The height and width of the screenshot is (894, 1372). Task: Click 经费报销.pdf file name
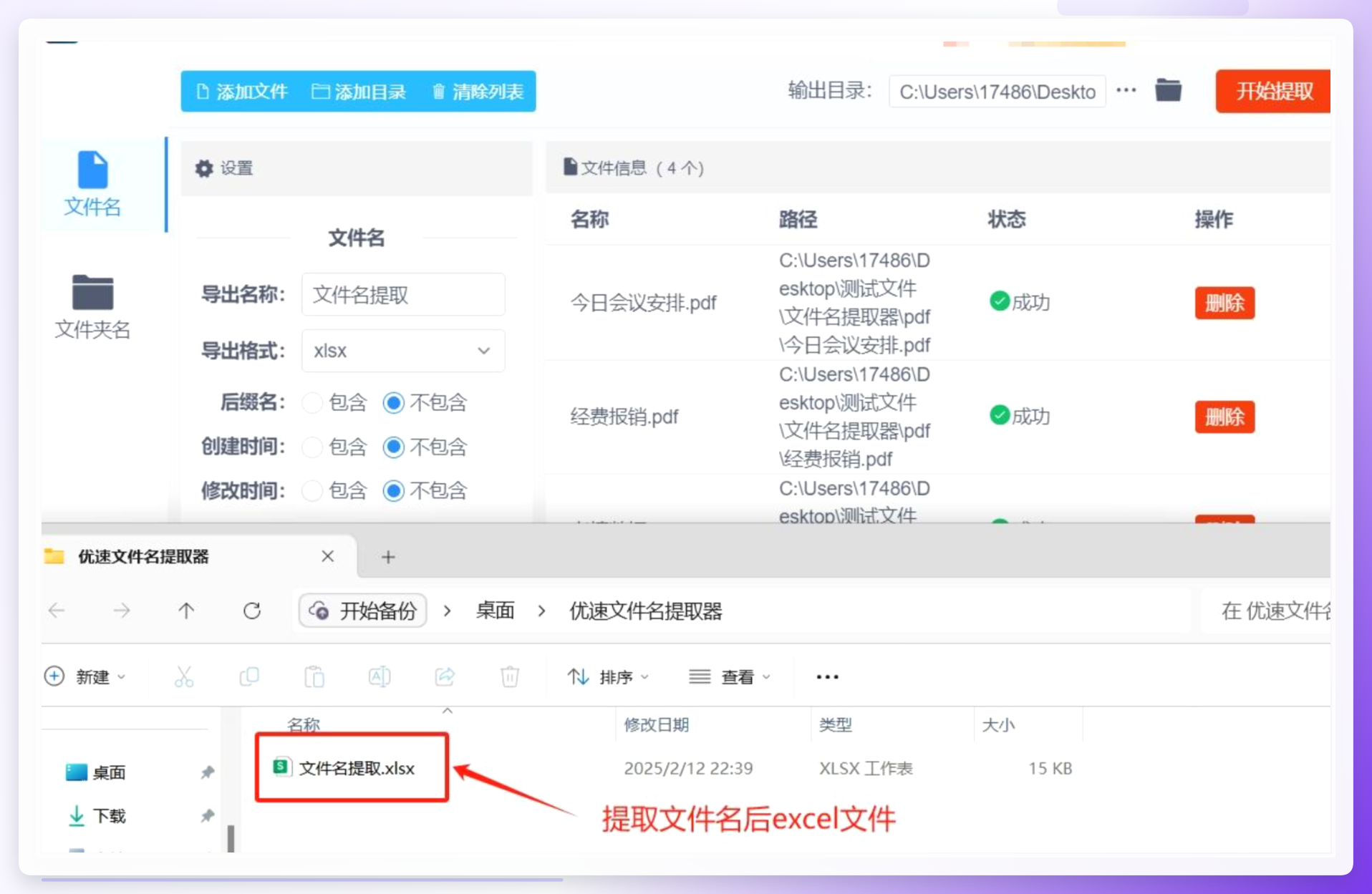[x=624, y=417]
